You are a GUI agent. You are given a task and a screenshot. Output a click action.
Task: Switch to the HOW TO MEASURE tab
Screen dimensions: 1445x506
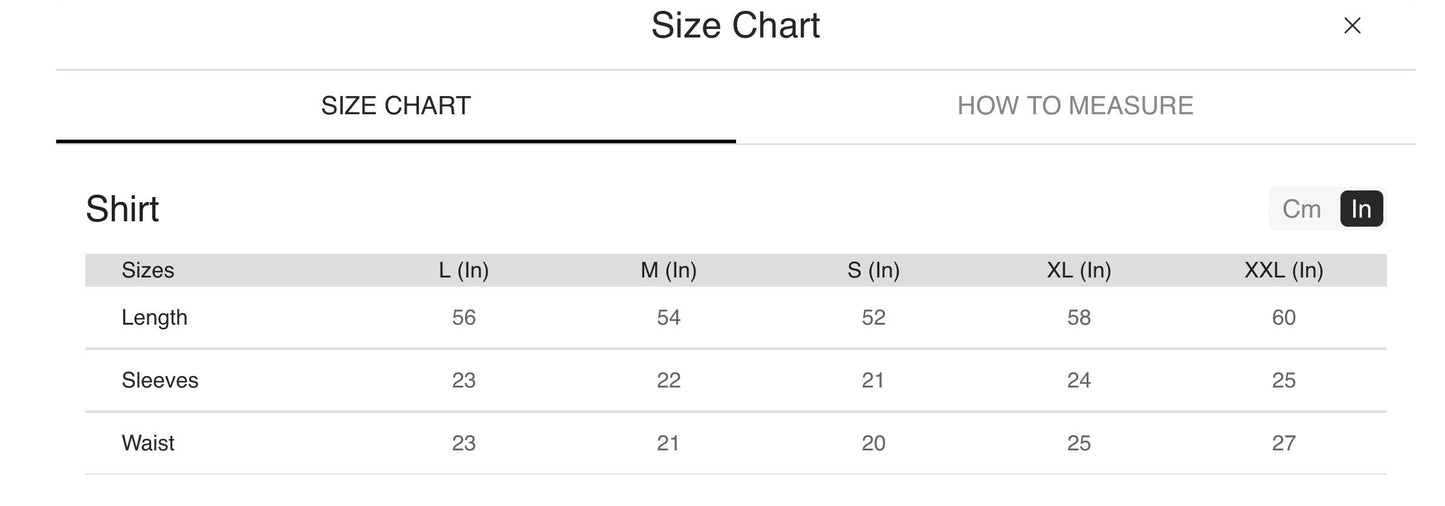1075,106
